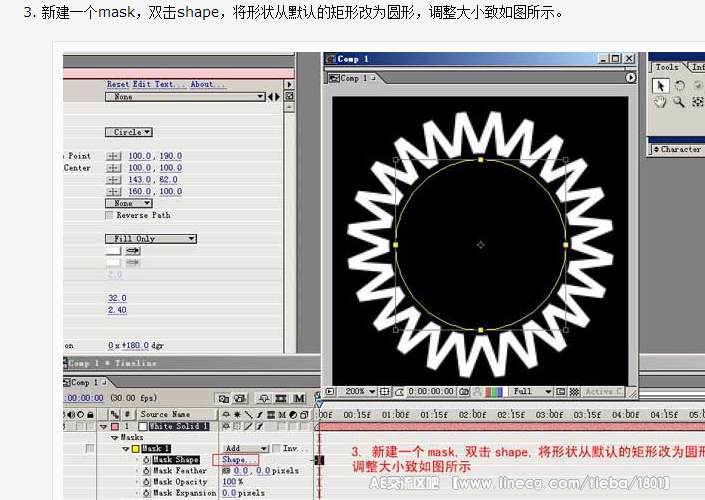The height and width of the screenshot is (500, 705).
Task: Select the Rotation tool in Tools palette
Action: click(679, 85)
